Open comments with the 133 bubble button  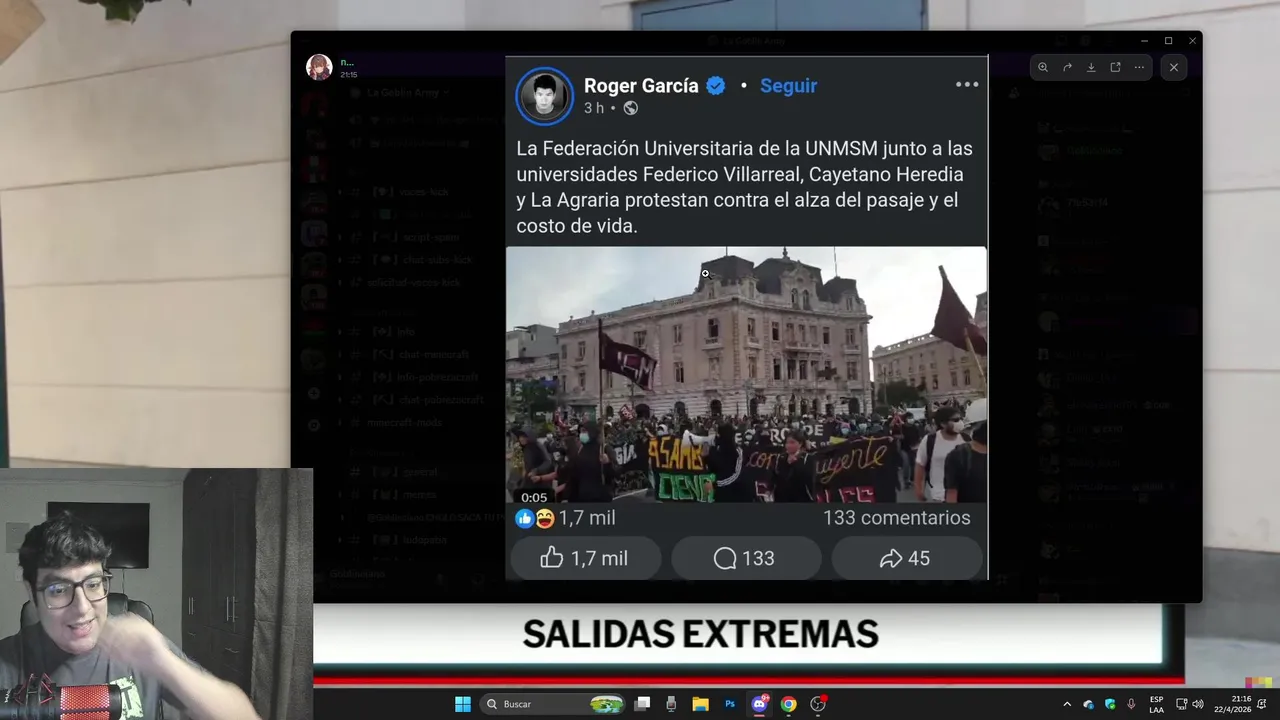pos(745,558)
